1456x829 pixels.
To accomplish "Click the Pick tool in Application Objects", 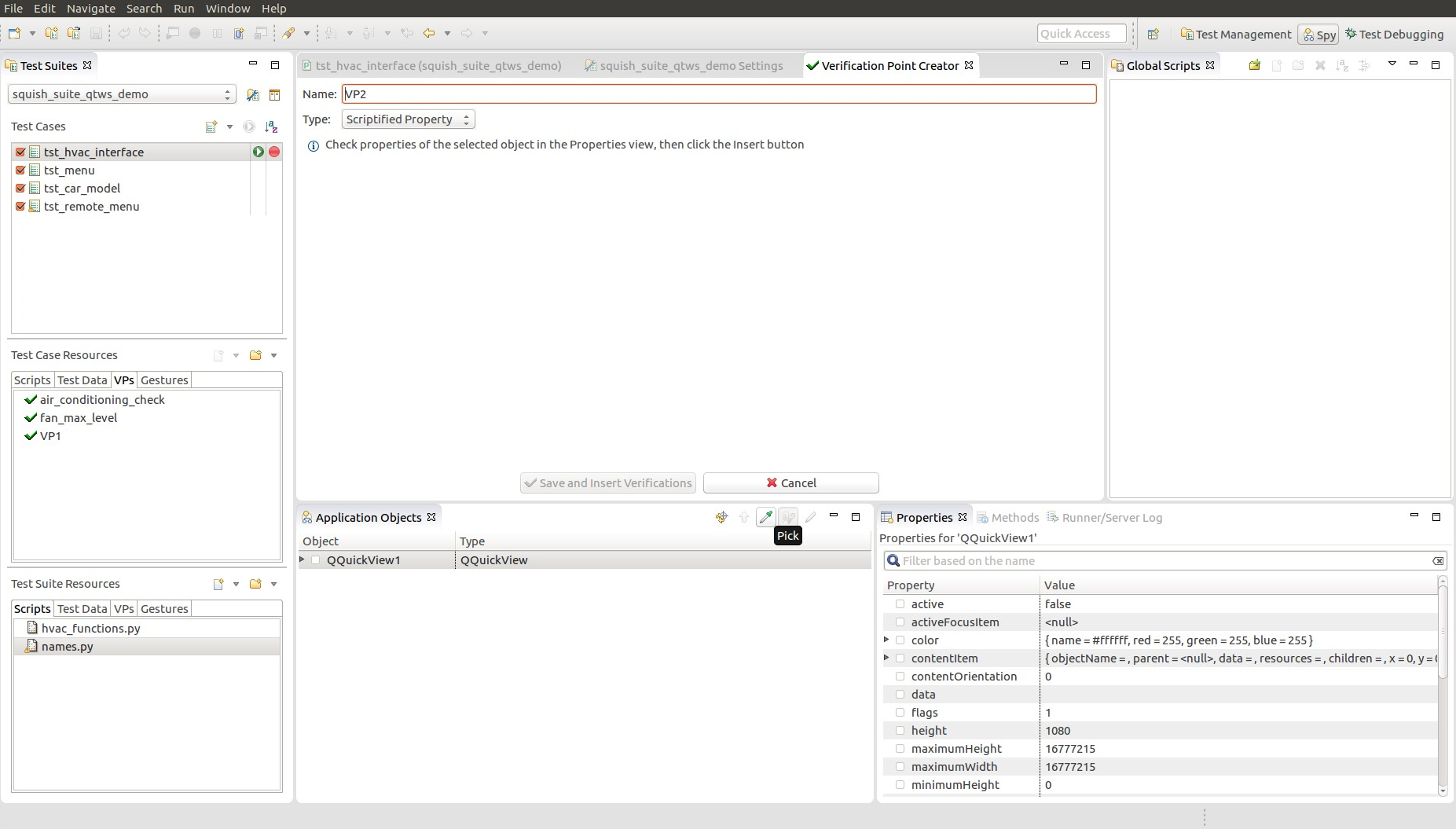I will tap(765, 517).
